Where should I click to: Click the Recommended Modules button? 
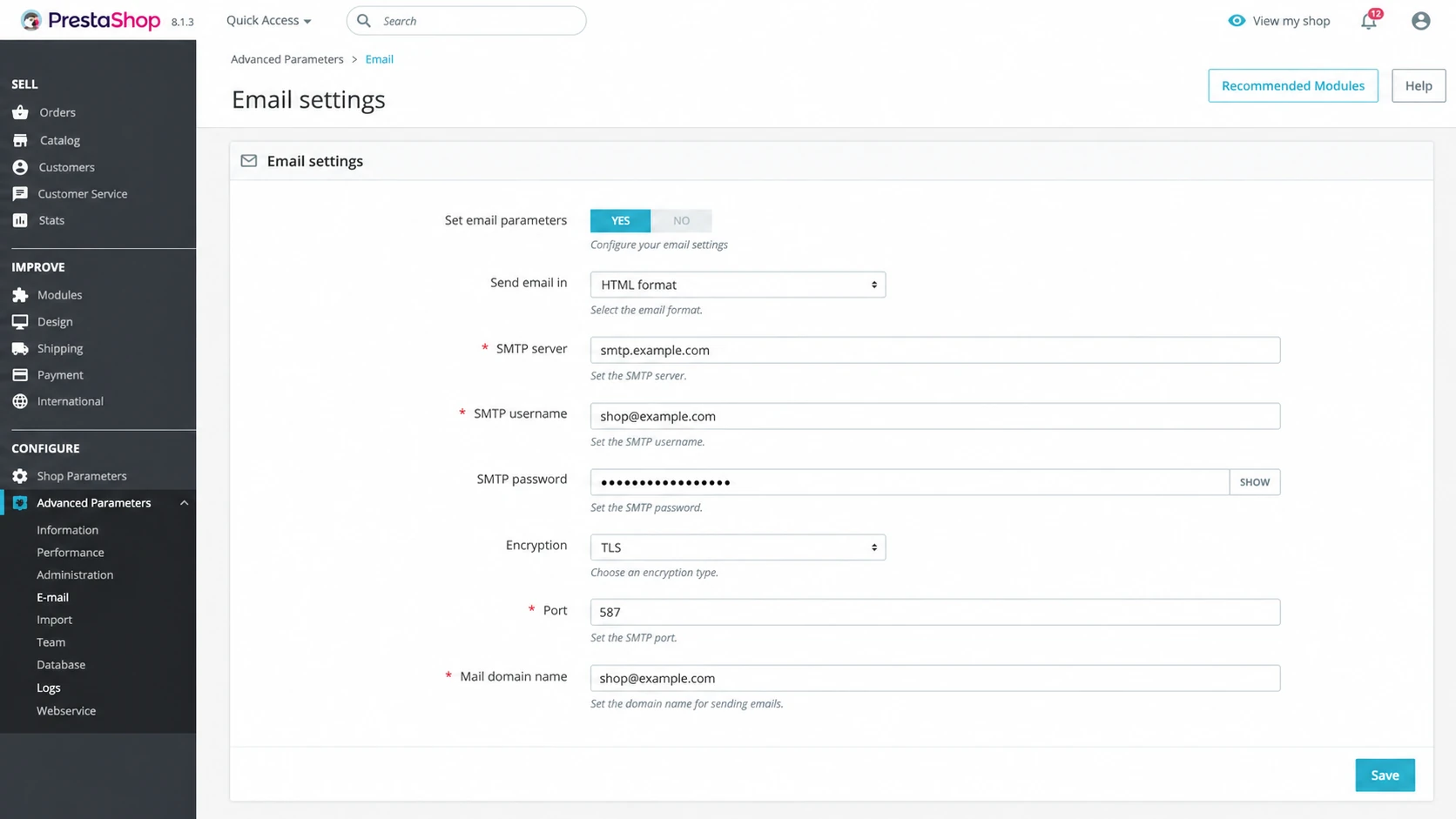pos(1293,85)
